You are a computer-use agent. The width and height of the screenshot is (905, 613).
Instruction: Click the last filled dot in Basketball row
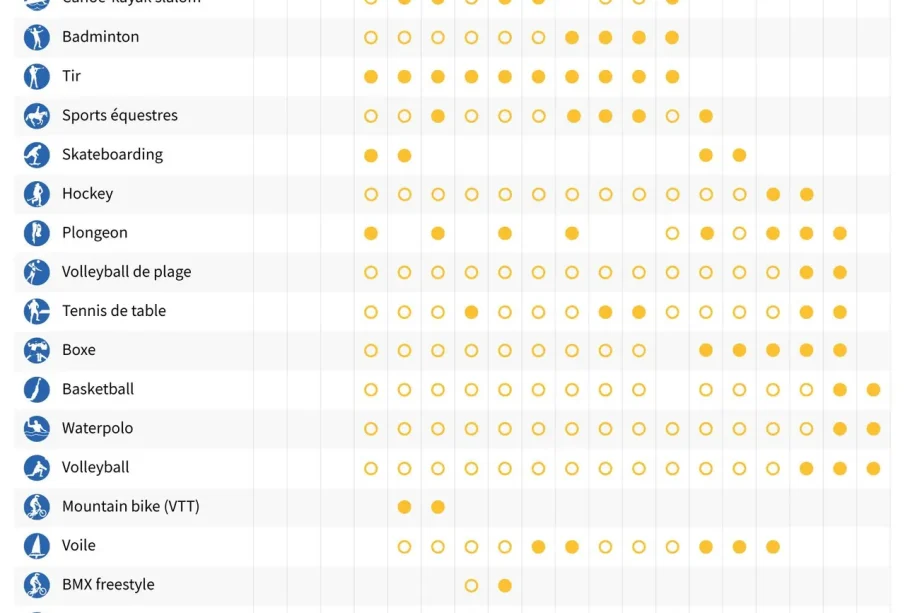pos(873,389)
